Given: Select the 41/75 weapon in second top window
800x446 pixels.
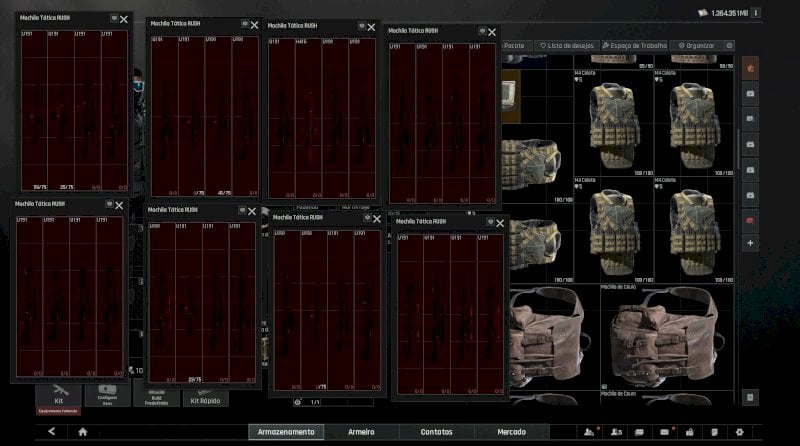Looking at the screenshot, I should tap(218, 116).
